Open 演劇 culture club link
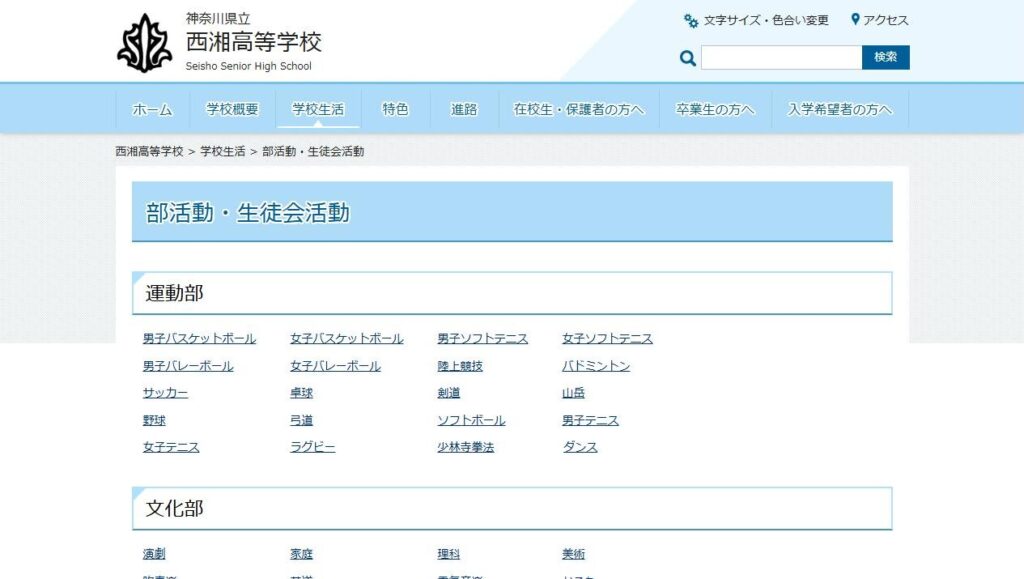The image size is (1024, 579). coord(154,554)
